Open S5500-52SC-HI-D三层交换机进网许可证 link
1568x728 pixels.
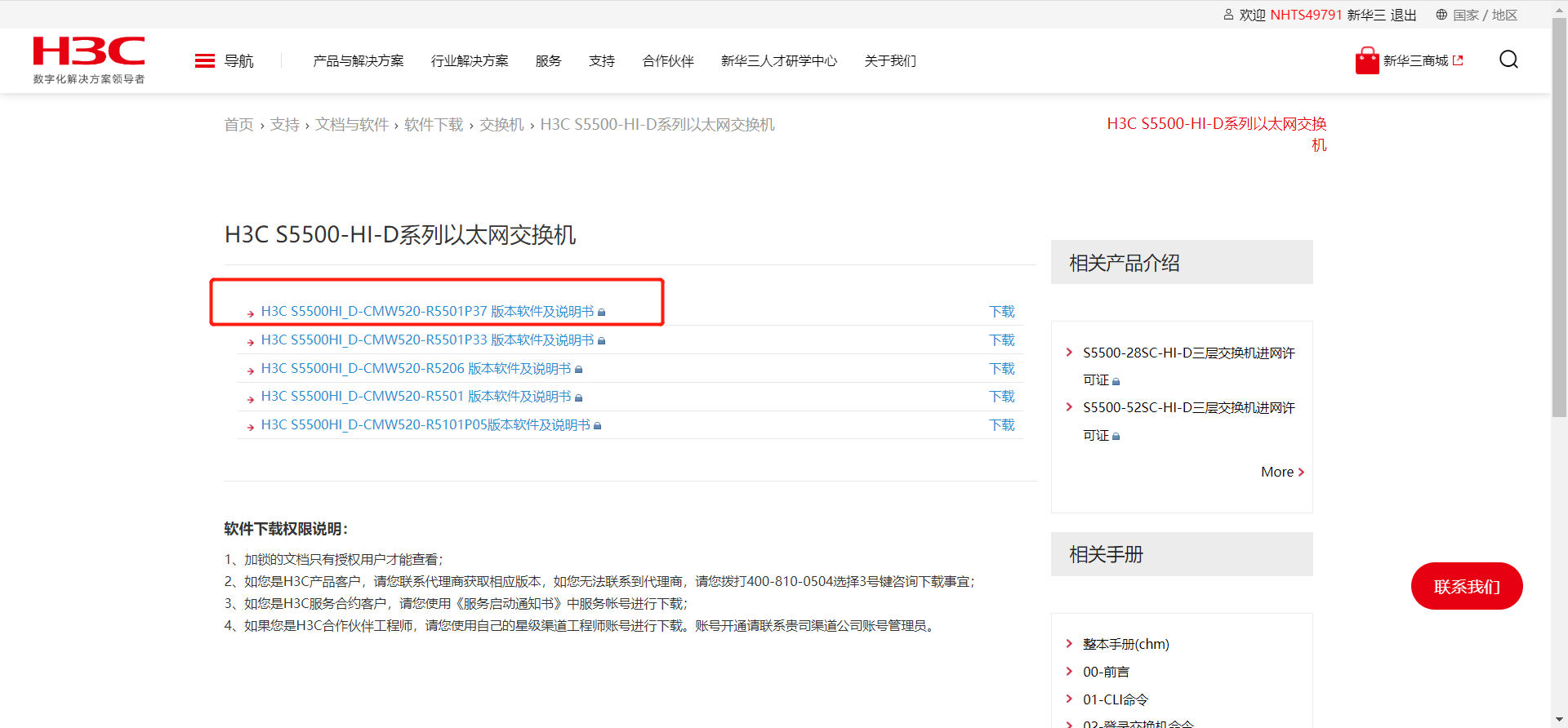(x=1189, y=421)
